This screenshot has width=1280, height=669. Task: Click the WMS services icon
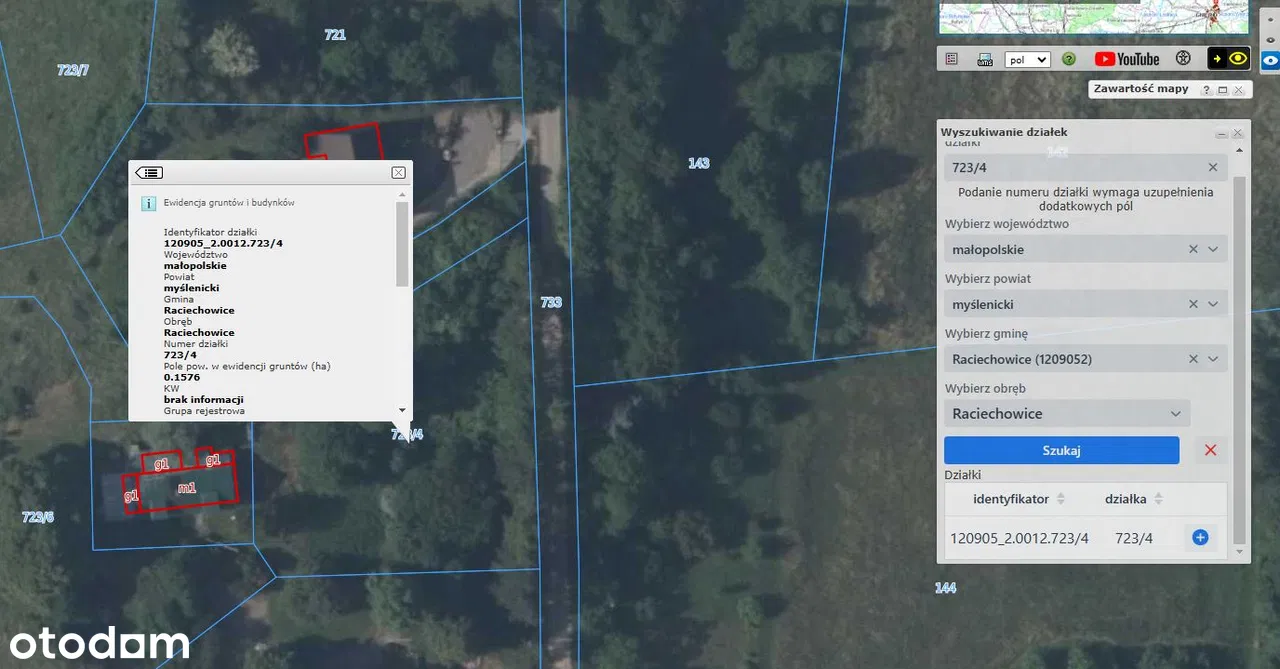coord(985,59)
